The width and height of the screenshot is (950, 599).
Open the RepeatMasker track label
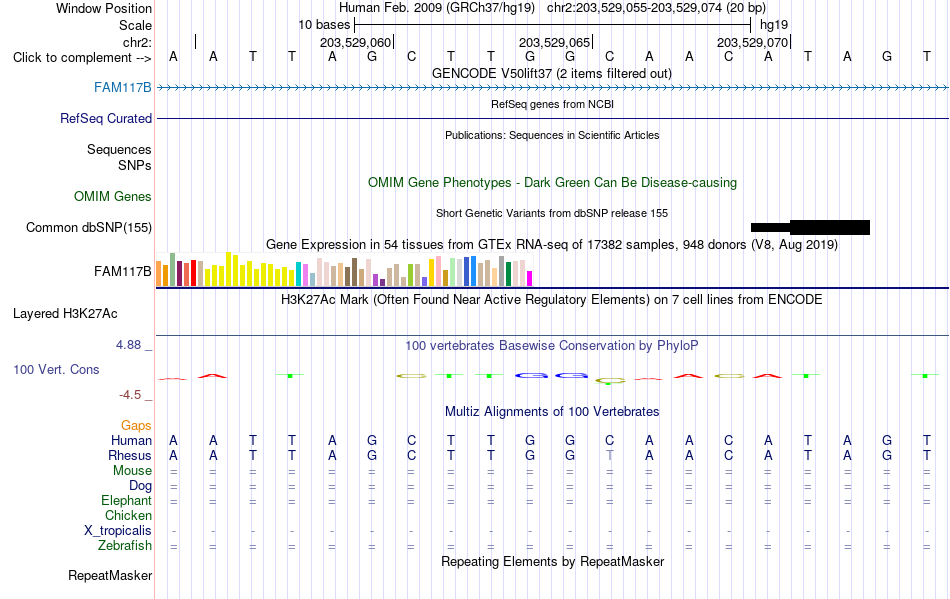(x=110, y=575)
